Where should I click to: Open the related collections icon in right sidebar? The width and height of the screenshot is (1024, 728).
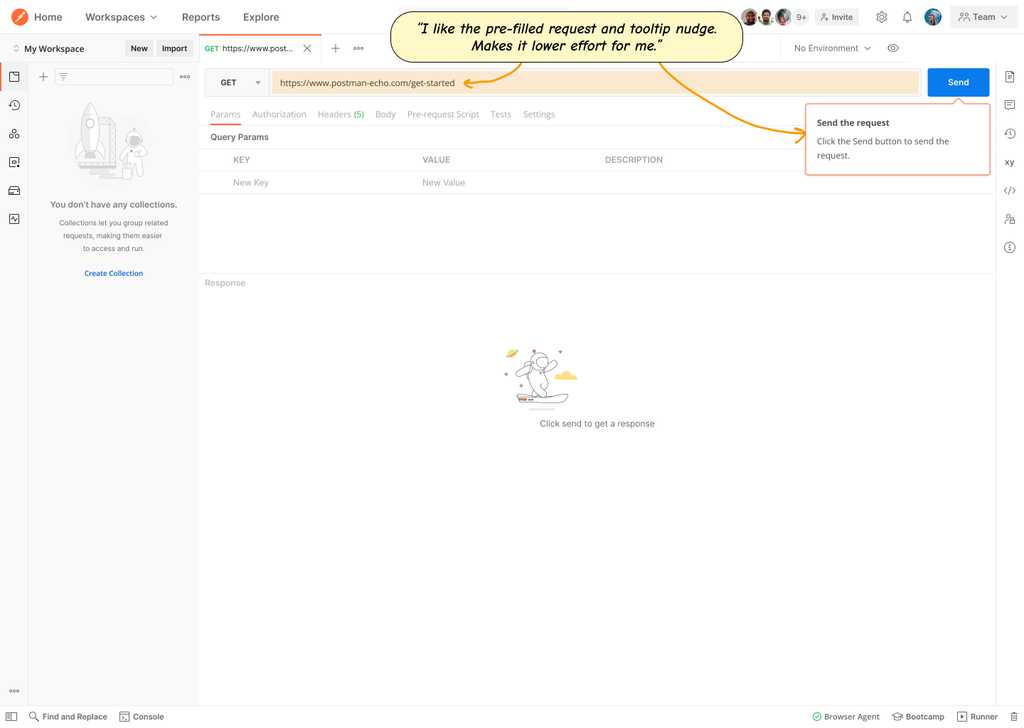[1010, 219]
